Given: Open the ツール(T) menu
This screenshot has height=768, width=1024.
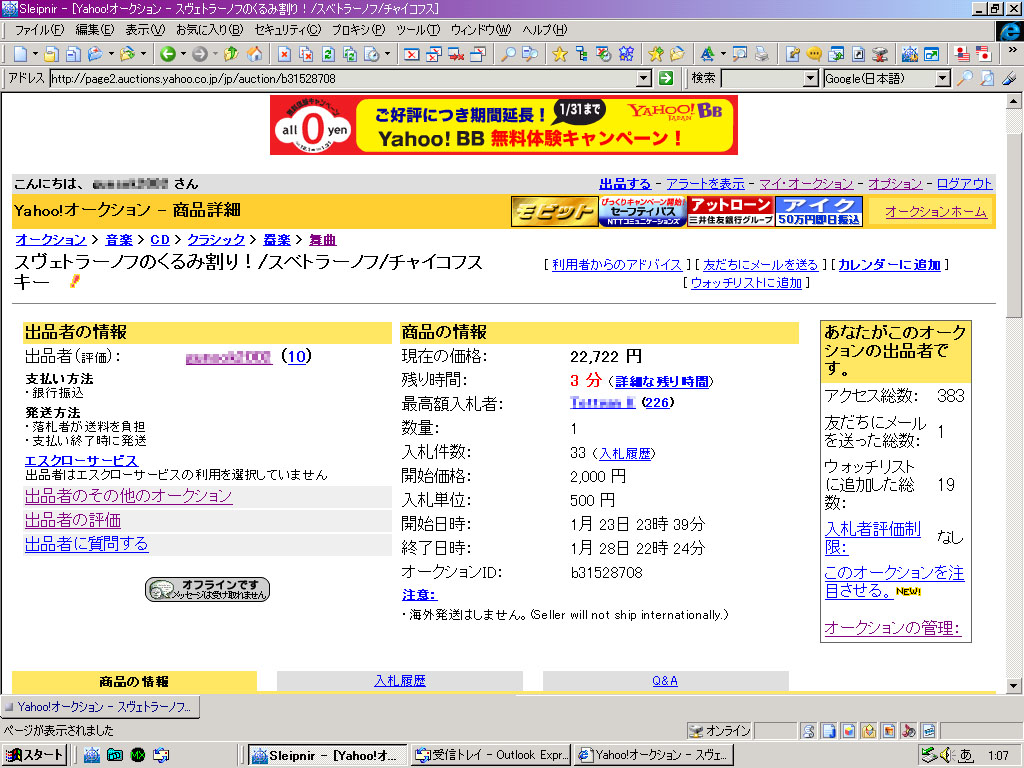Looking at the screenshot, I should (x=418, y=29).
